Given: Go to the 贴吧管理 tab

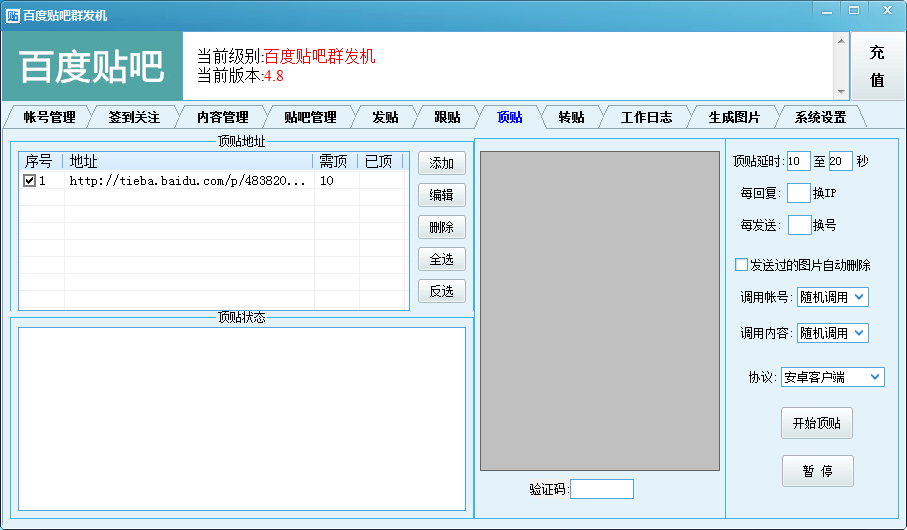Looking at the screenshot, I should (x=310, y=117).
